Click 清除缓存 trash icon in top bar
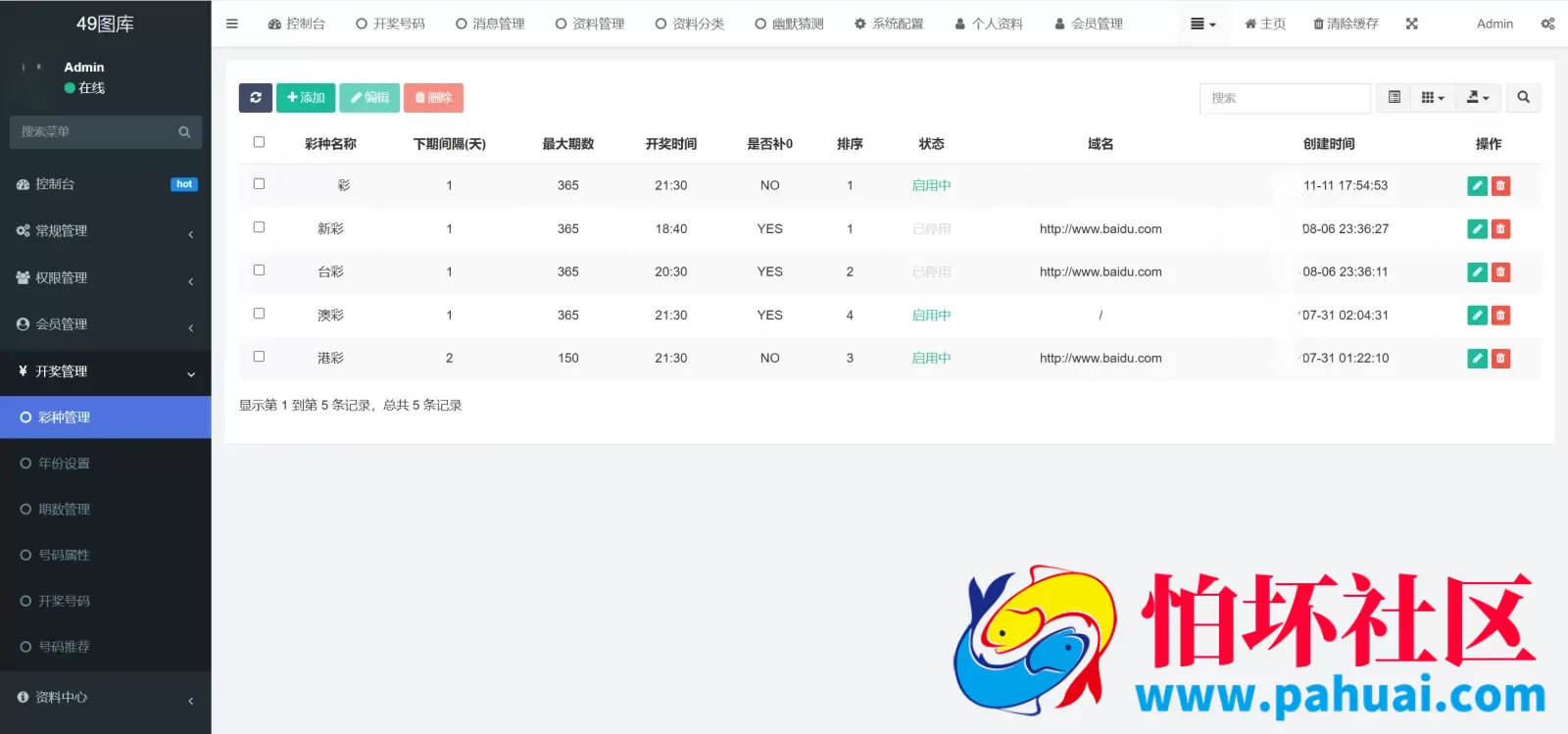The width and height of the screenshot is (1568, 734). [1346, 24]
